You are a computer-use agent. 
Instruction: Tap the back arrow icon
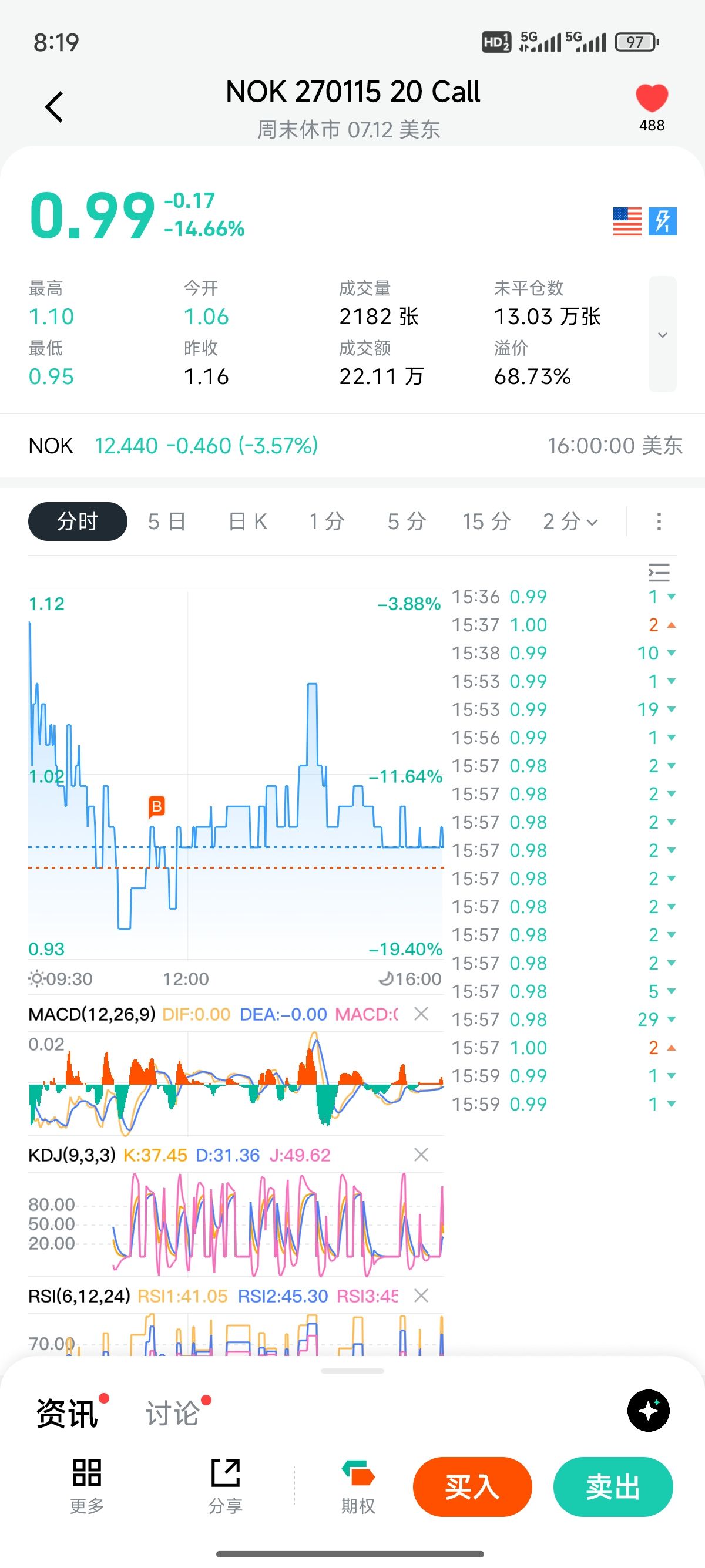54,107
